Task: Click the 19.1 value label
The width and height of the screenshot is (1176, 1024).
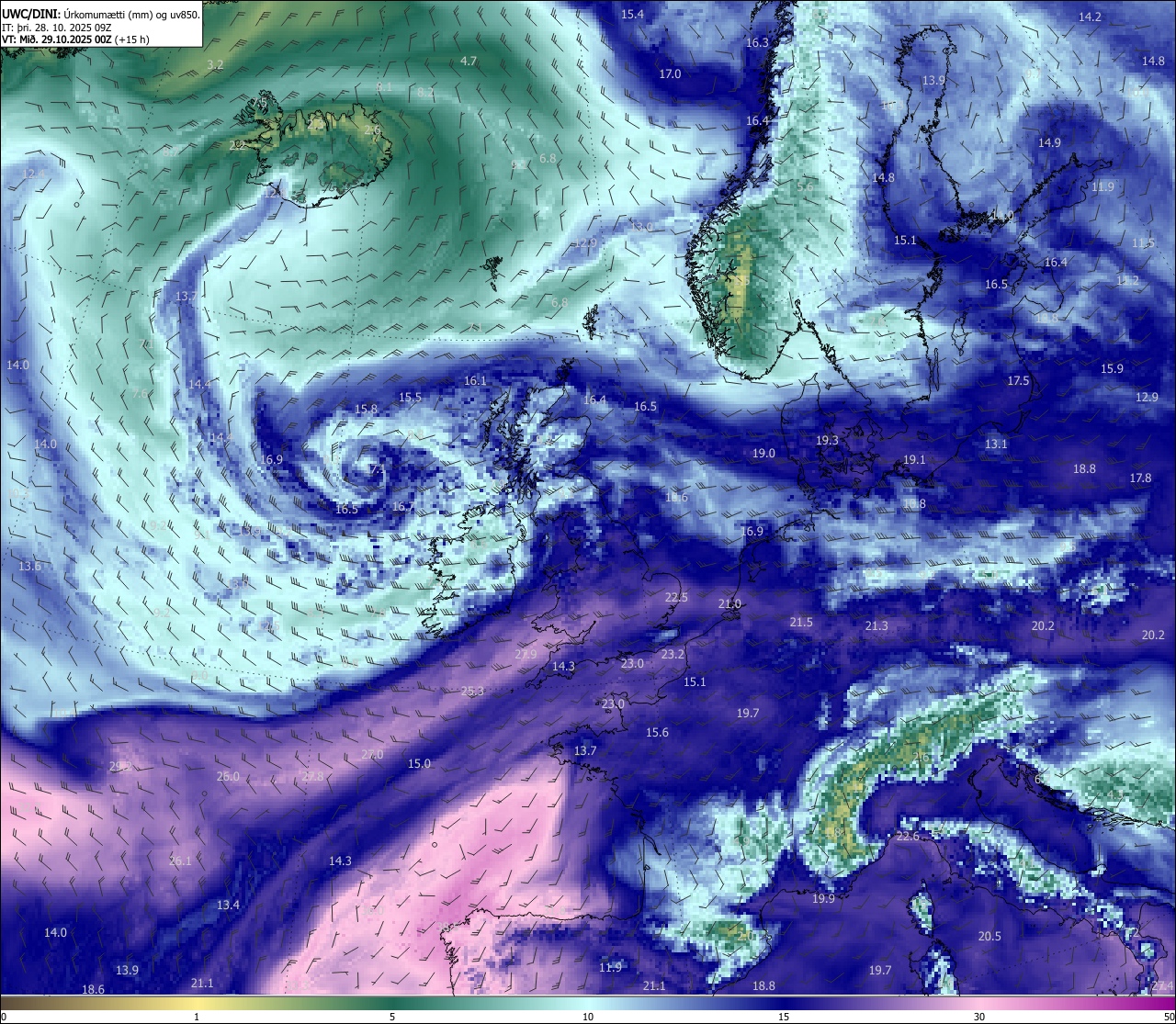Action: [913, 459]
